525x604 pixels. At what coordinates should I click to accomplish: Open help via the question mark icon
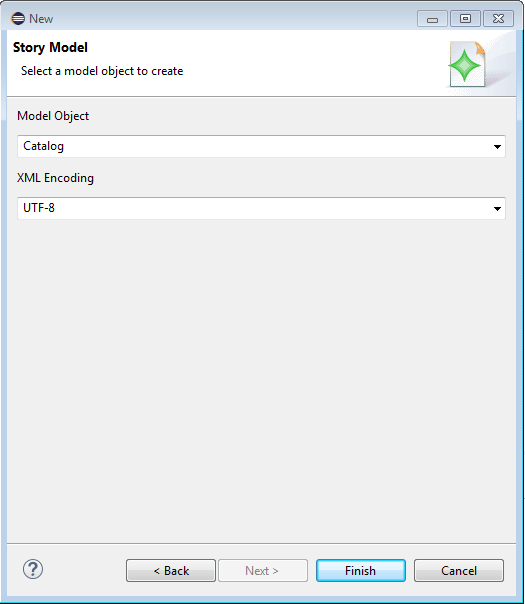[x=33, y=569]
